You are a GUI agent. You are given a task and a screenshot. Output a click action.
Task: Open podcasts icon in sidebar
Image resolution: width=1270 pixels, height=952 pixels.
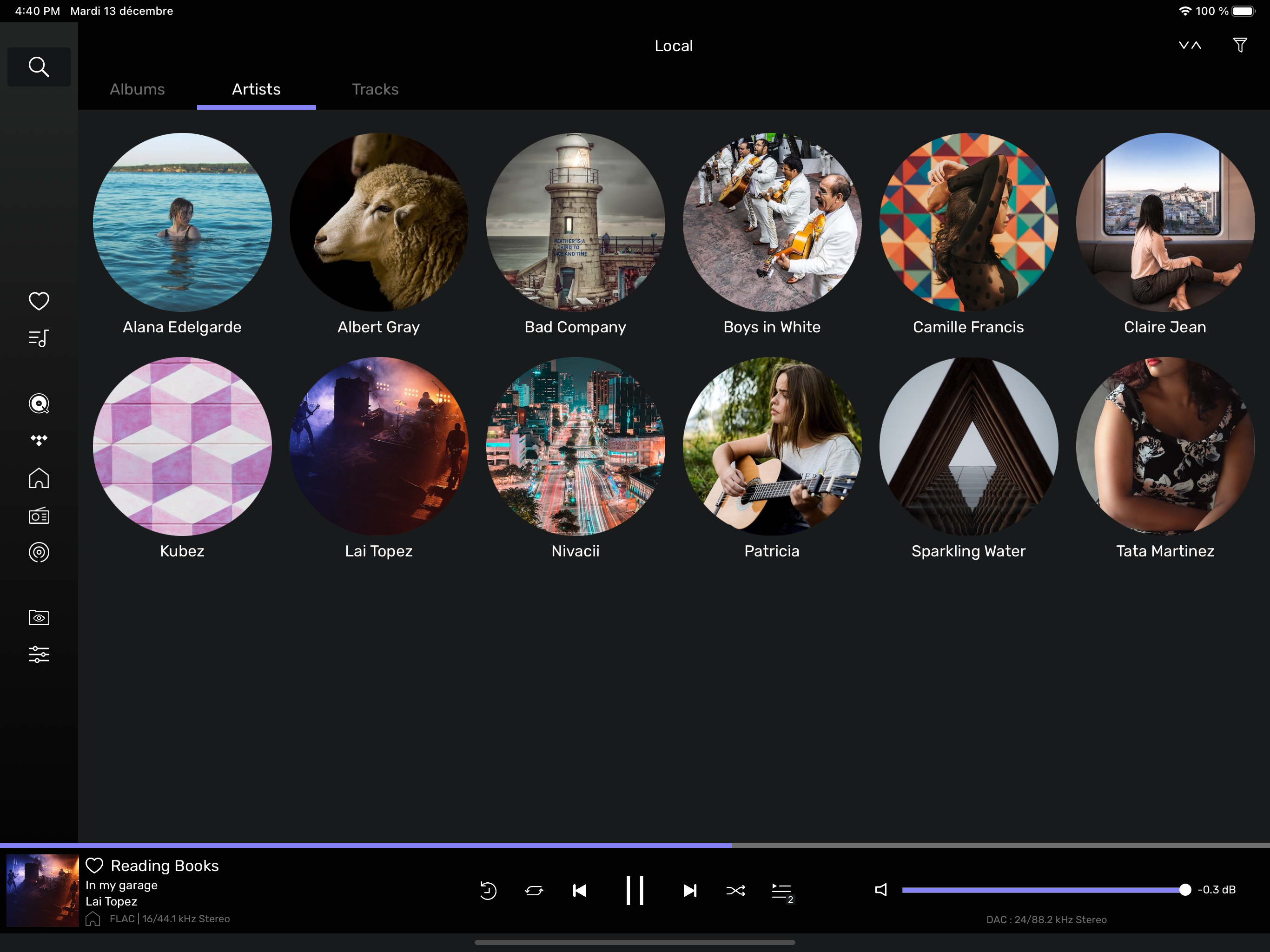(x=39, y=552)
